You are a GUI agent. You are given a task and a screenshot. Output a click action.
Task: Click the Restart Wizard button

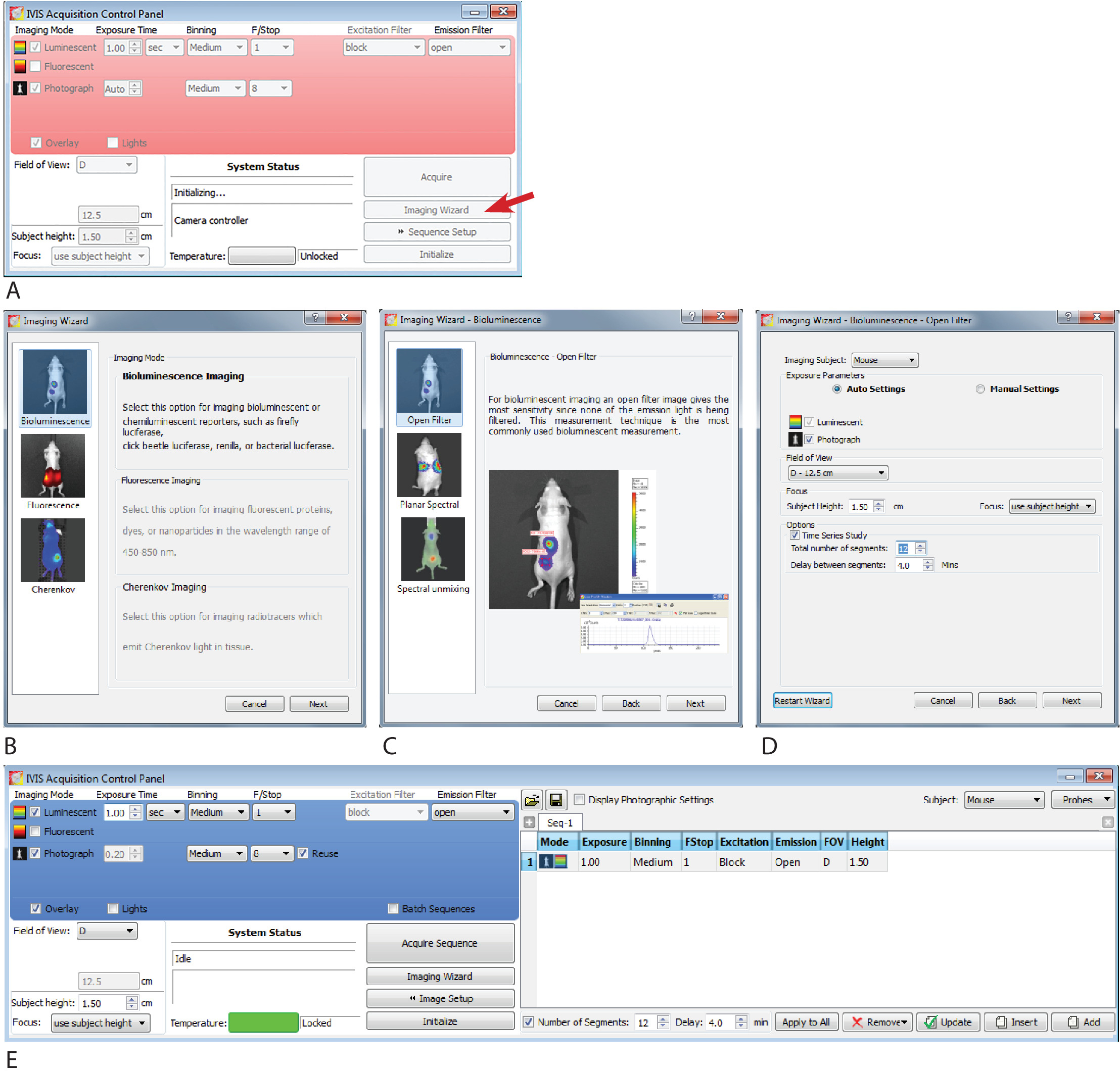[x=802, y=701]
